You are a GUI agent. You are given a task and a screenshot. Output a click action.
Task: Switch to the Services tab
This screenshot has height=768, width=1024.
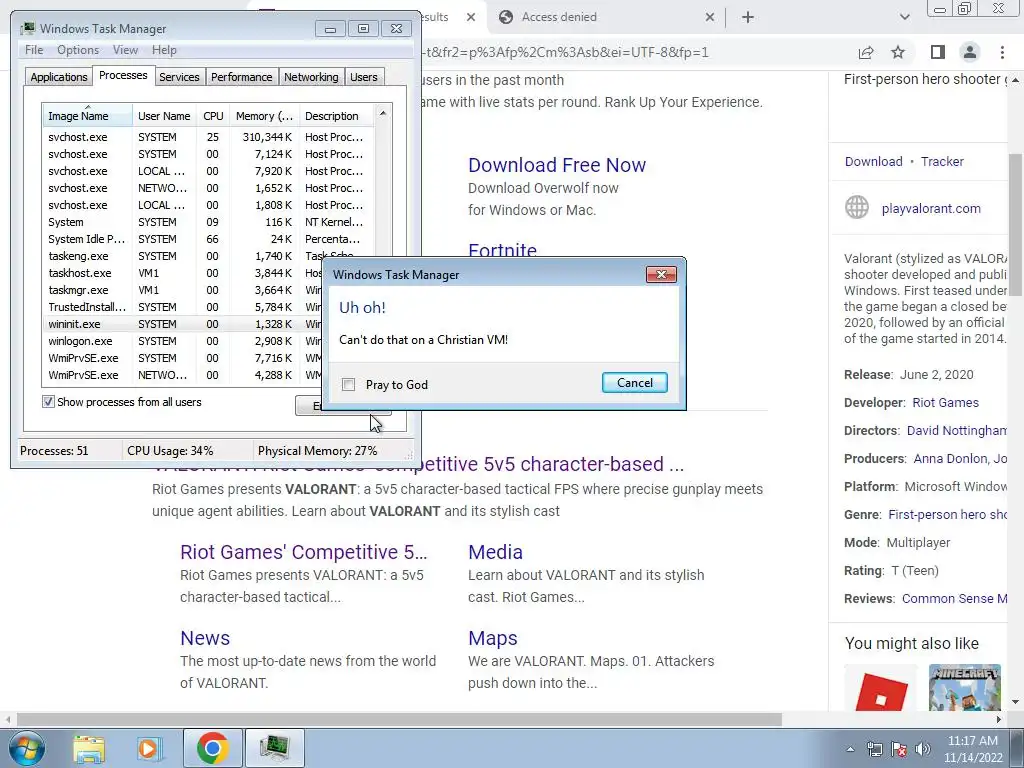tap(179, 77)
